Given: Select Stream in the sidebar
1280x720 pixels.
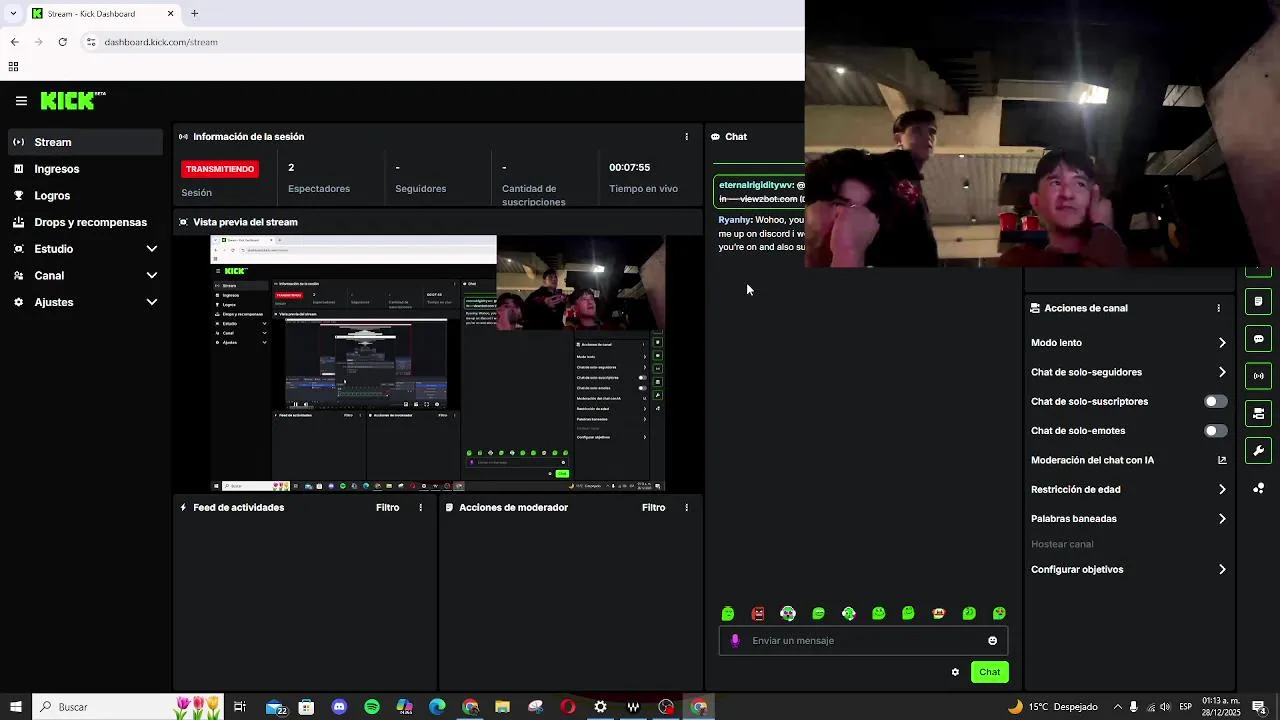Looking at the screenshot, I should coord(85,142).
